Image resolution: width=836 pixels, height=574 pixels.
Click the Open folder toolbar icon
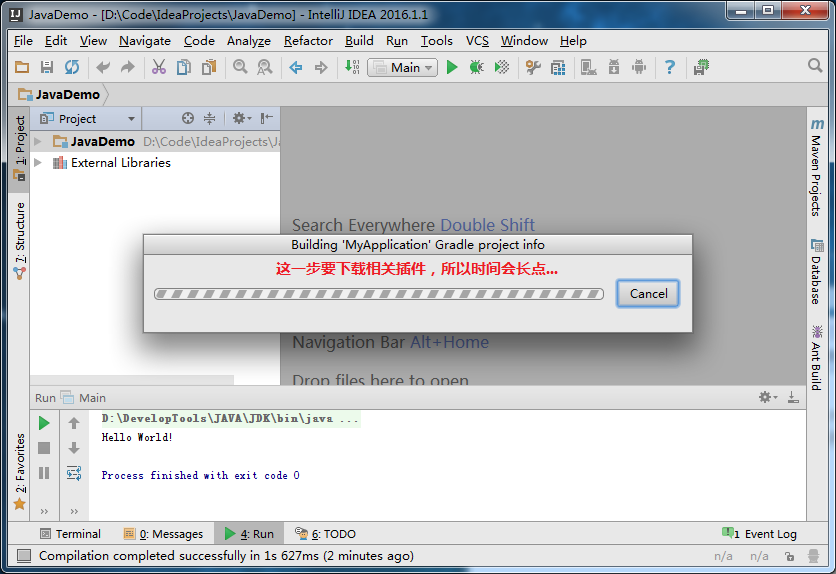pyautogui.click(x=22, y=67)
